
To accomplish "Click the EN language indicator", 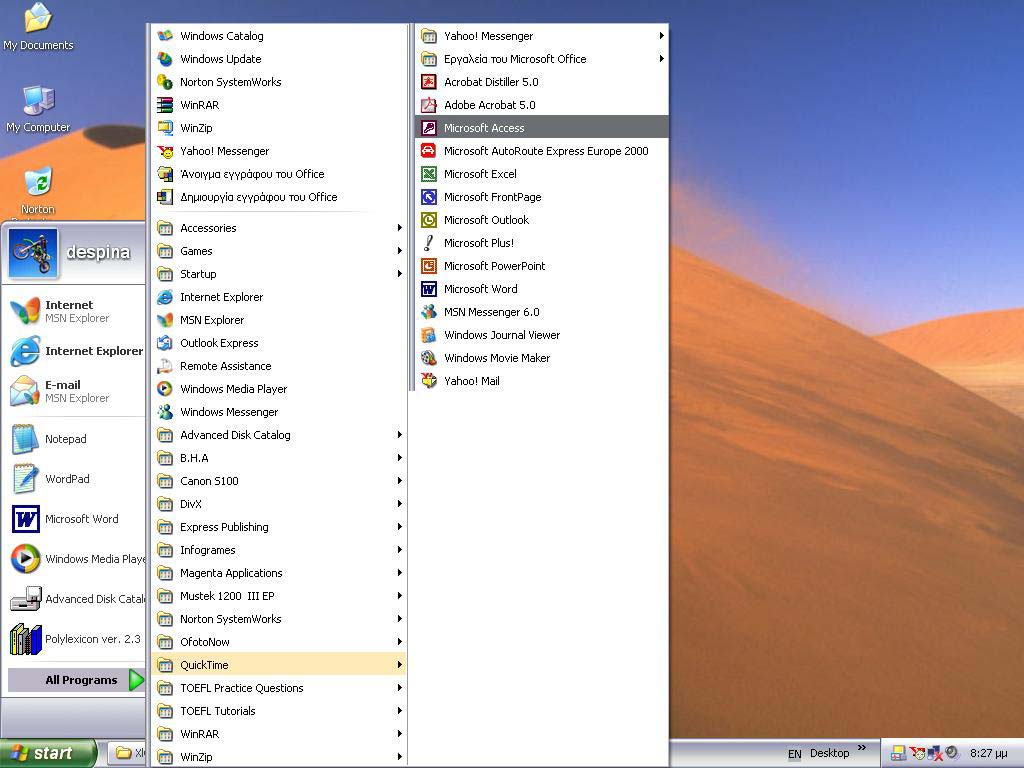I will point(794,754).
